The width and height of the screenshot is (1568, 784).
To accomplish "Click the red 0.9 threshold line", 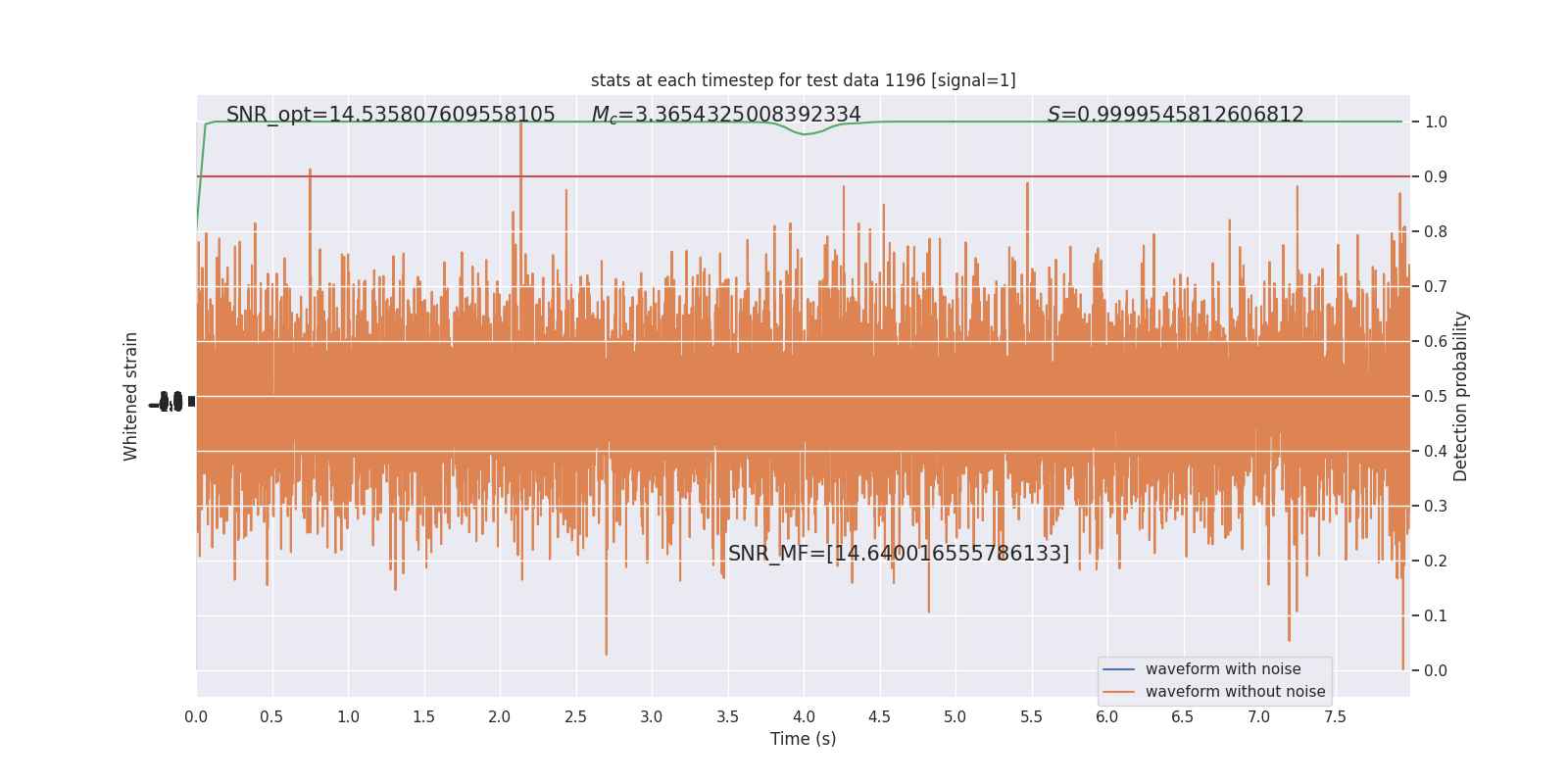I will point(803,176).
